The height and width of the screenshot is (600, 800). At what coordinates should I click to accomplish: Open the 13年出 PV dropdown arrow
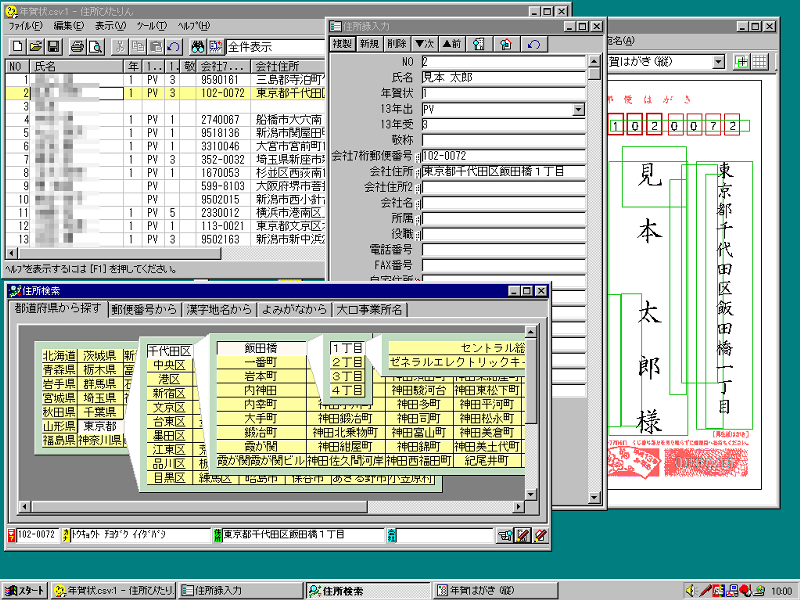(x=578, y=110)
